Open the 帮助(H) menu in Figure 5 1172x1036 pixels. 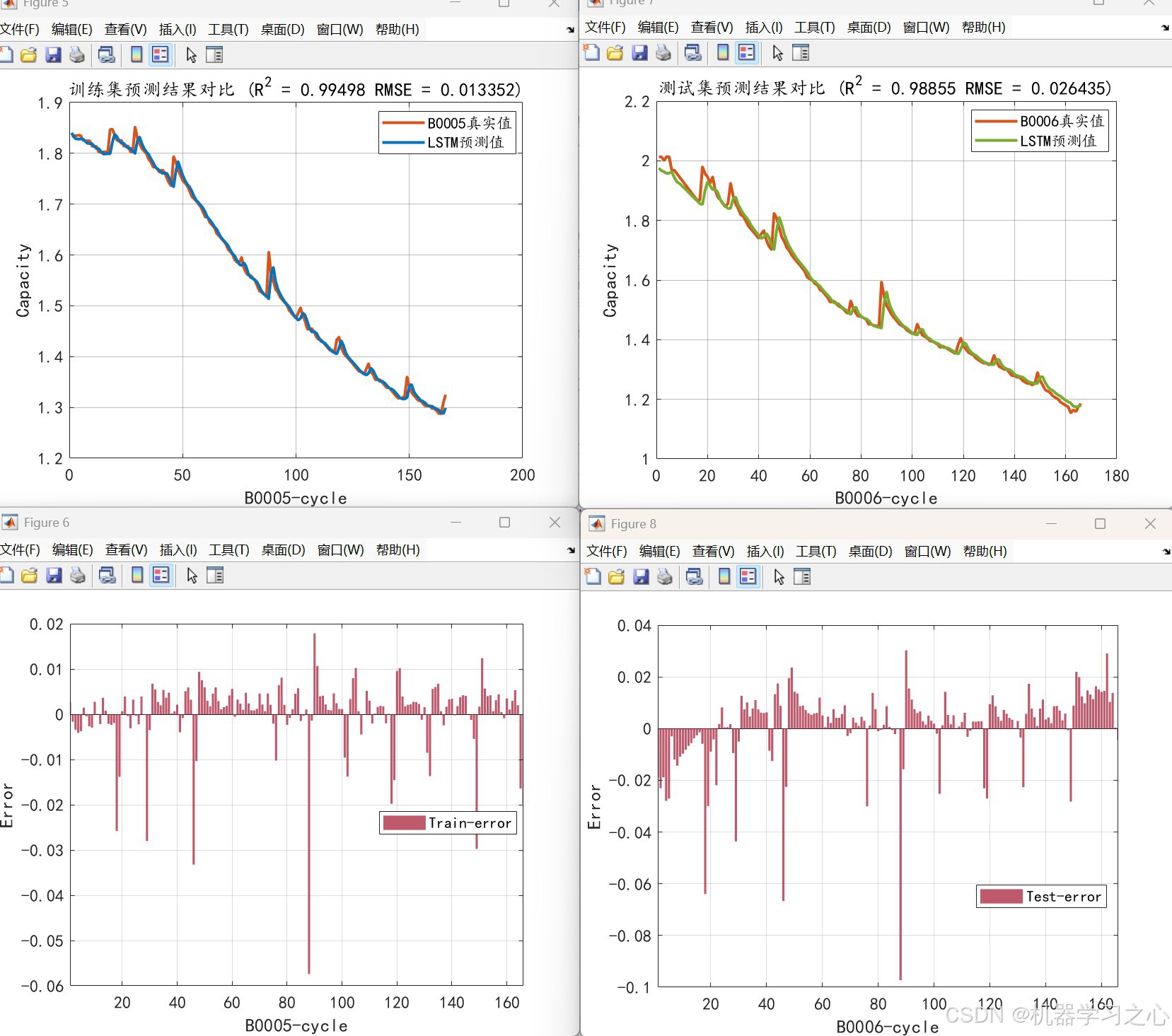point(398,30)
